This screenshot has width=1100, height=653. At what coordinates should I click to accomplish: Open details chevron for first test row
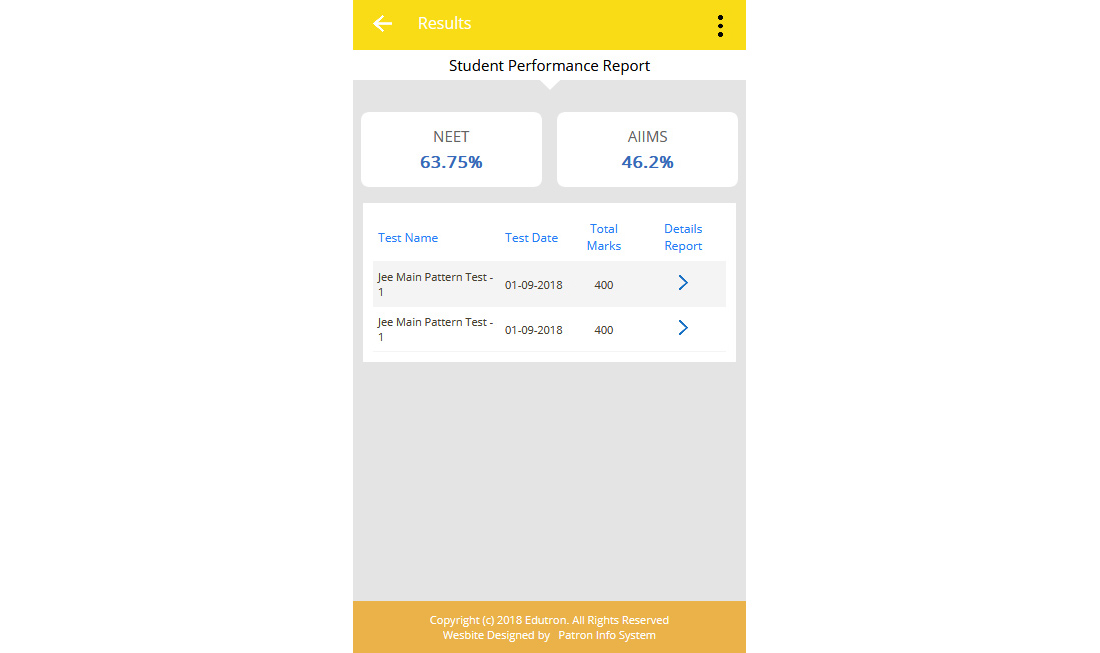click(683, 283)
